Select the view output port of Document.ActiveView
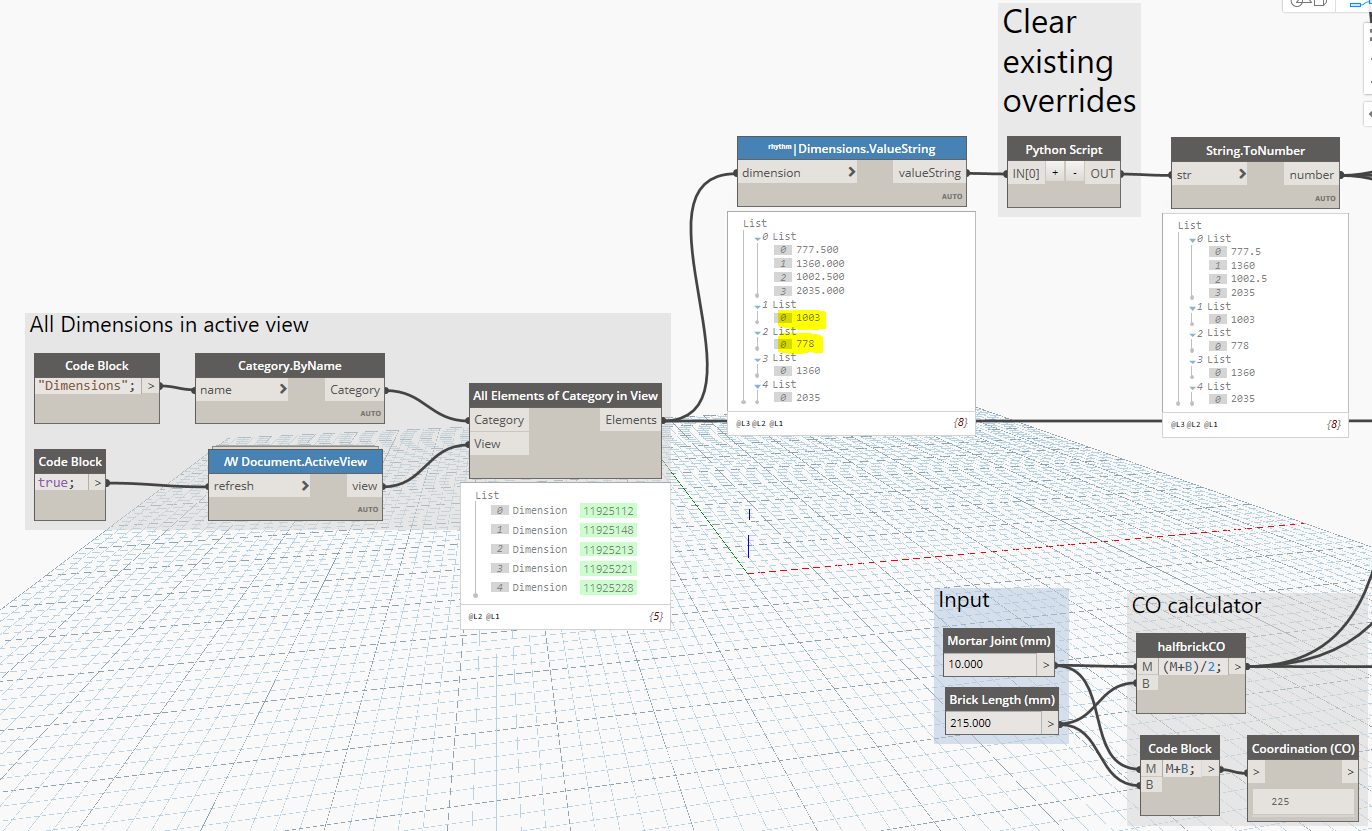This screenshot has width=1372, height=831. pyautogui.click(x=364, y=486)
